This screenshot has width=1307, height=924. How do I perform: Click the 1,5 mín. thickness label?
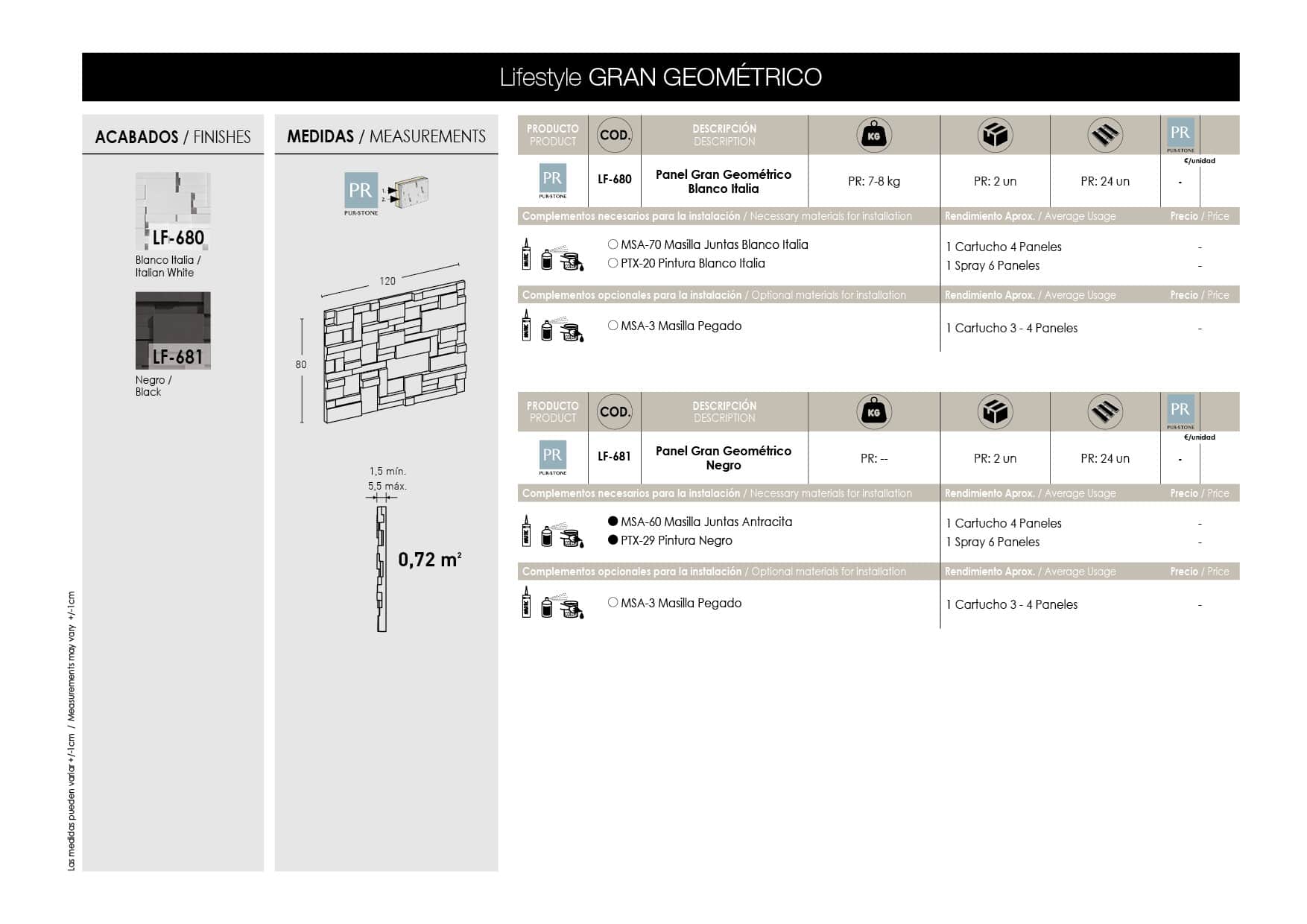pyautogui.click(x=387, y=471)
